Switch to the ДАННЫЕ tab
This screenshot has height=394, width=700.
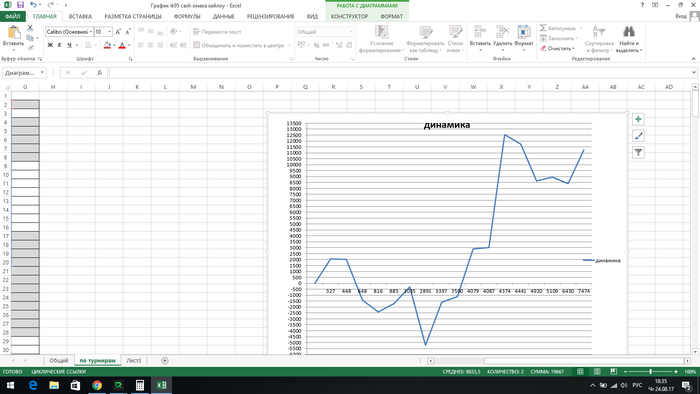point(224,17)
